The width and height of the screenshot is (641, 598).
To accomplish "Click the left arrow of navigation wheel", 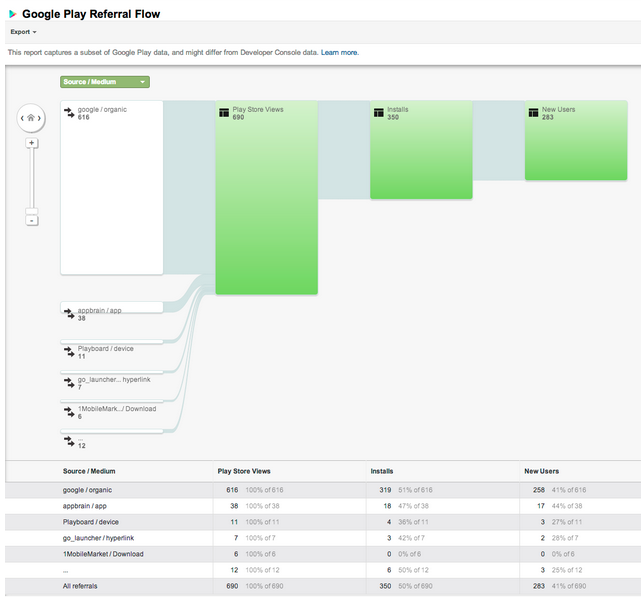I will 22,118.
